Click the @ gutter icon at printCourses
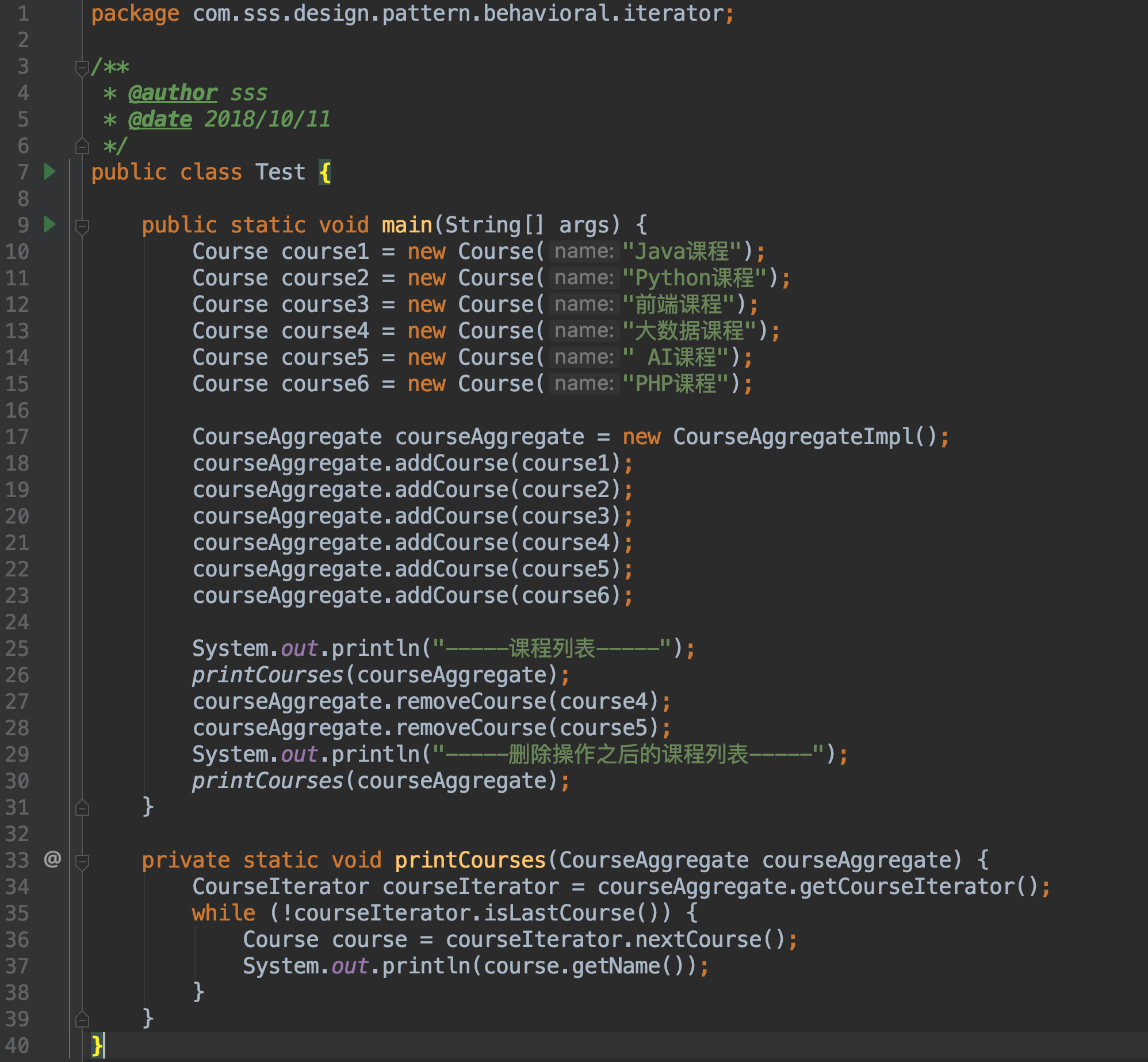Image resolution: width=1148 pixels, height=1062 pixels. coord(52,859)
